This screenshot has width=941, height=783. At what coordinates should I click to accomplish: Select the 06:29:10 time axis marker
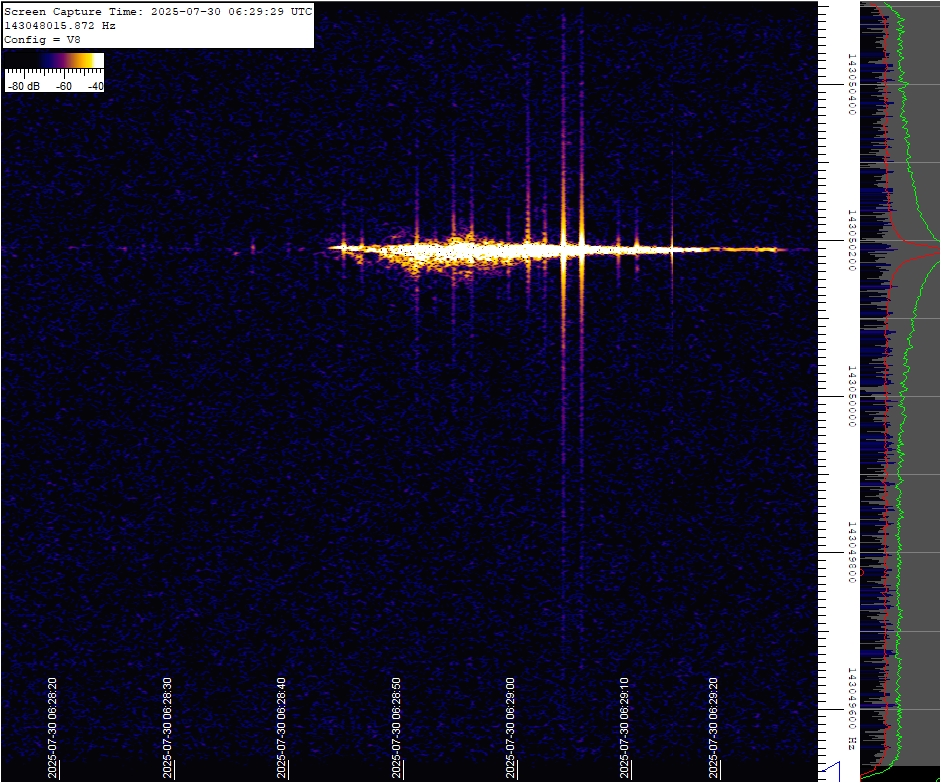coord(625,728)
